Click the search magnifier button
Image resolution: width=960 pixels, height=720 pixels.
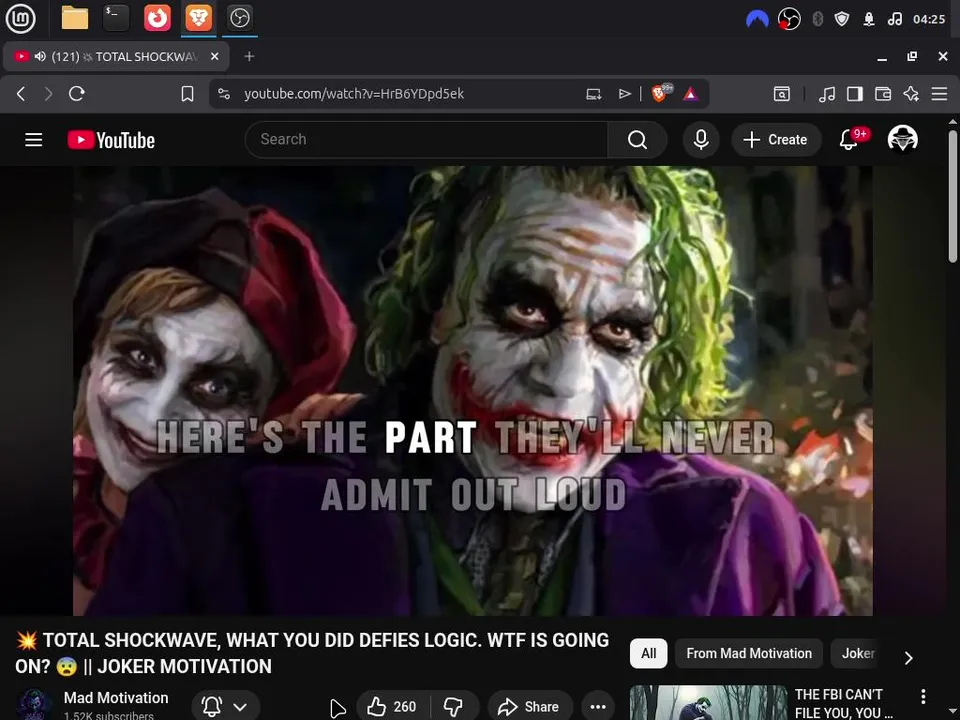[637, 140]
